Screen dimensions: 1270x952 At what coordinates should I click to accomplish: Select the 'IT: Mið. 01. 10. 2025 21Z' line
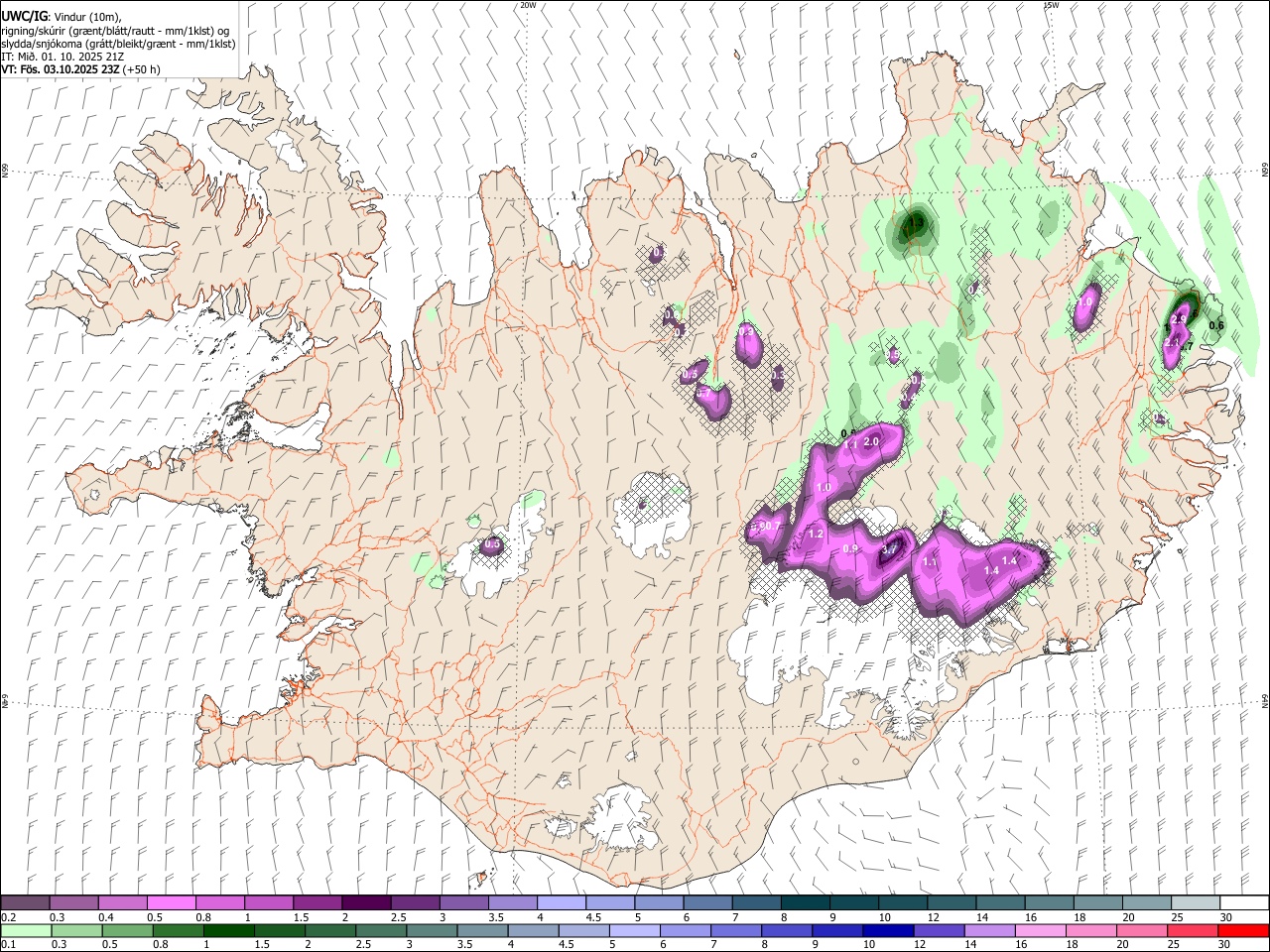(63, 57)
